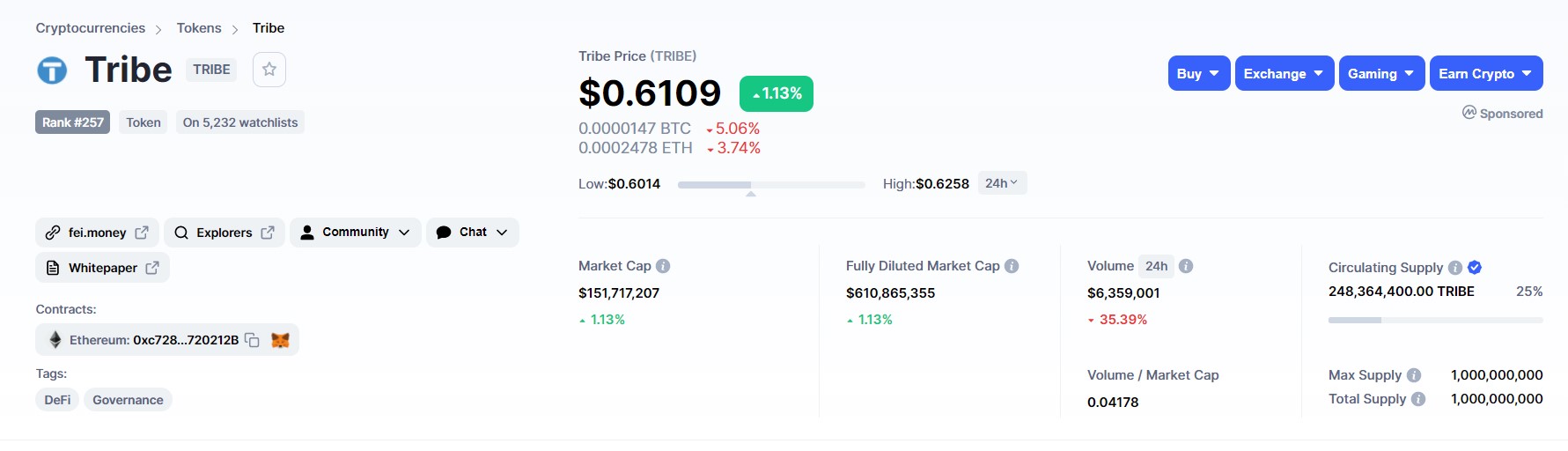Click the verified checkmark badge by Circulating Supply
Image resolution: width=1568 pixels, height=451 pixels.
tap(1475, 268)
